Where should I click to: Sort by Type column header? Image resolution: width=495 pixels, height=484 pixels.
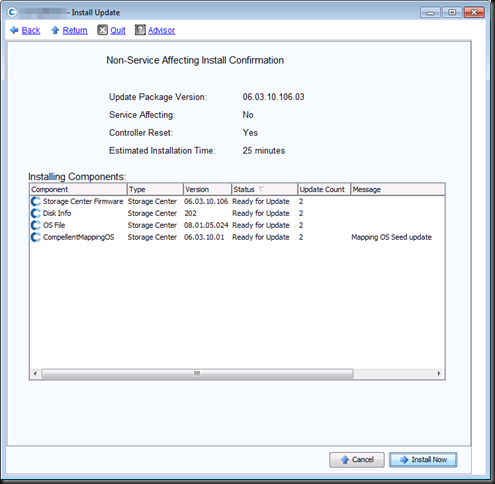point(155,189)
